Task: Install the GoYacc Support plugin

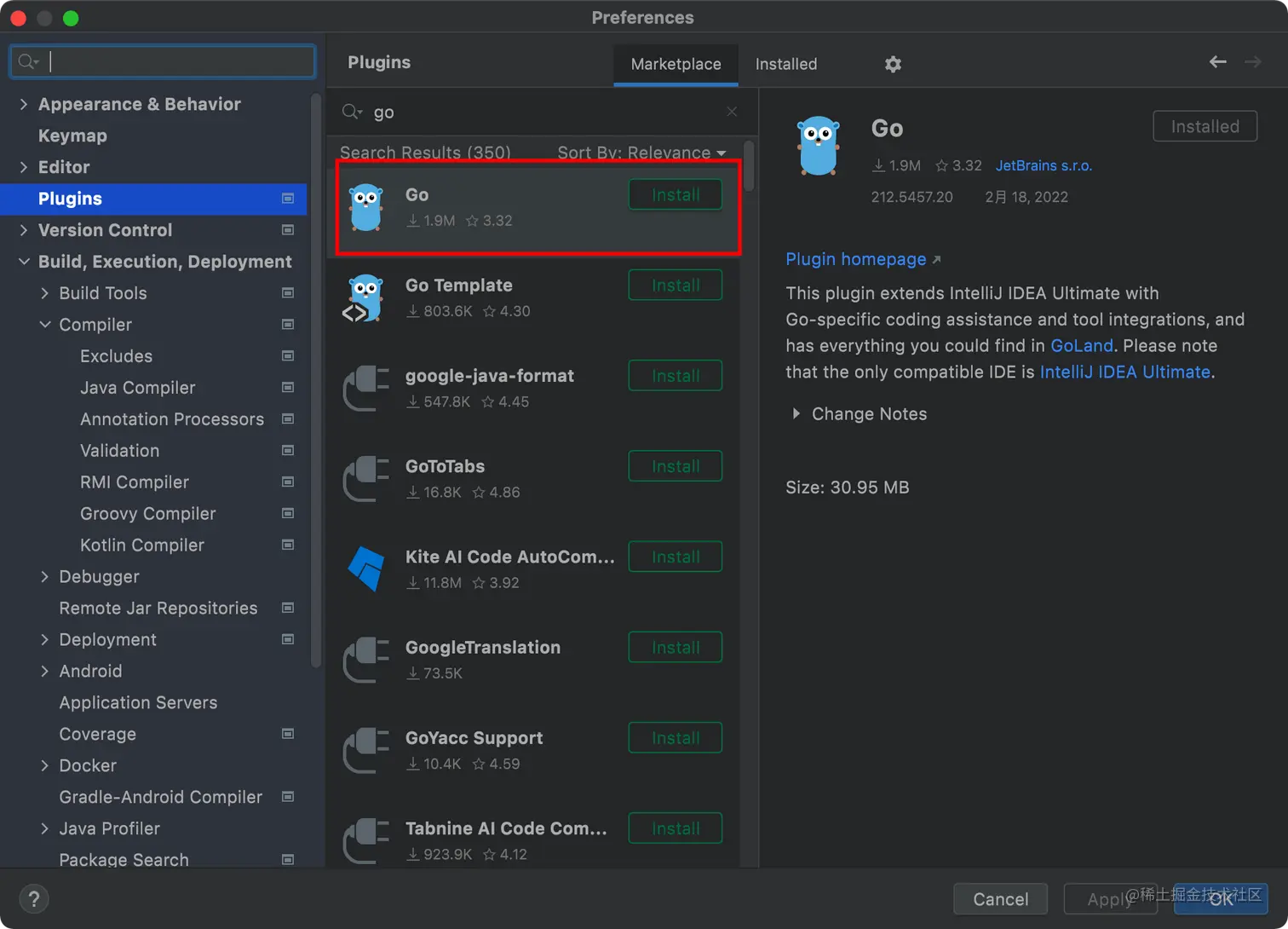Action: click(676, 738)
